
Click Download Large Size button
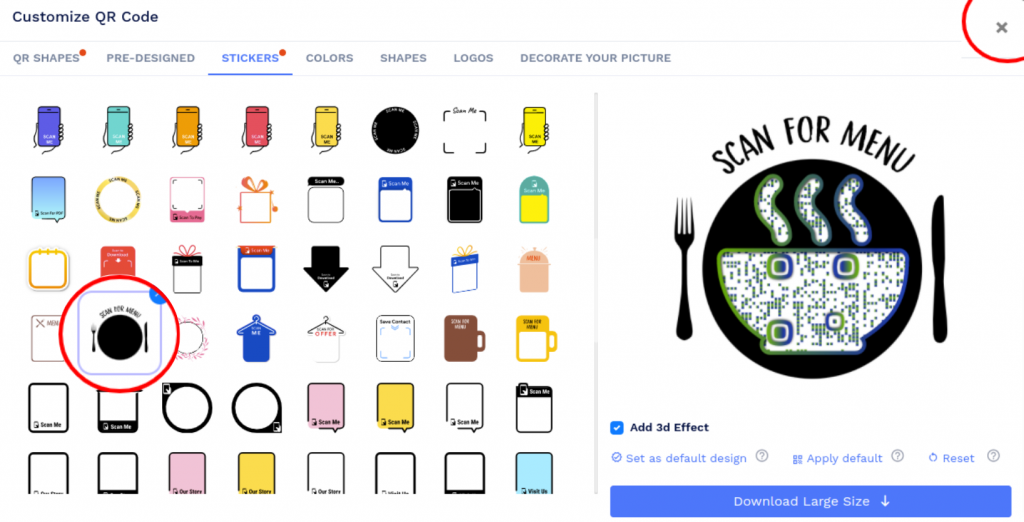810,501
